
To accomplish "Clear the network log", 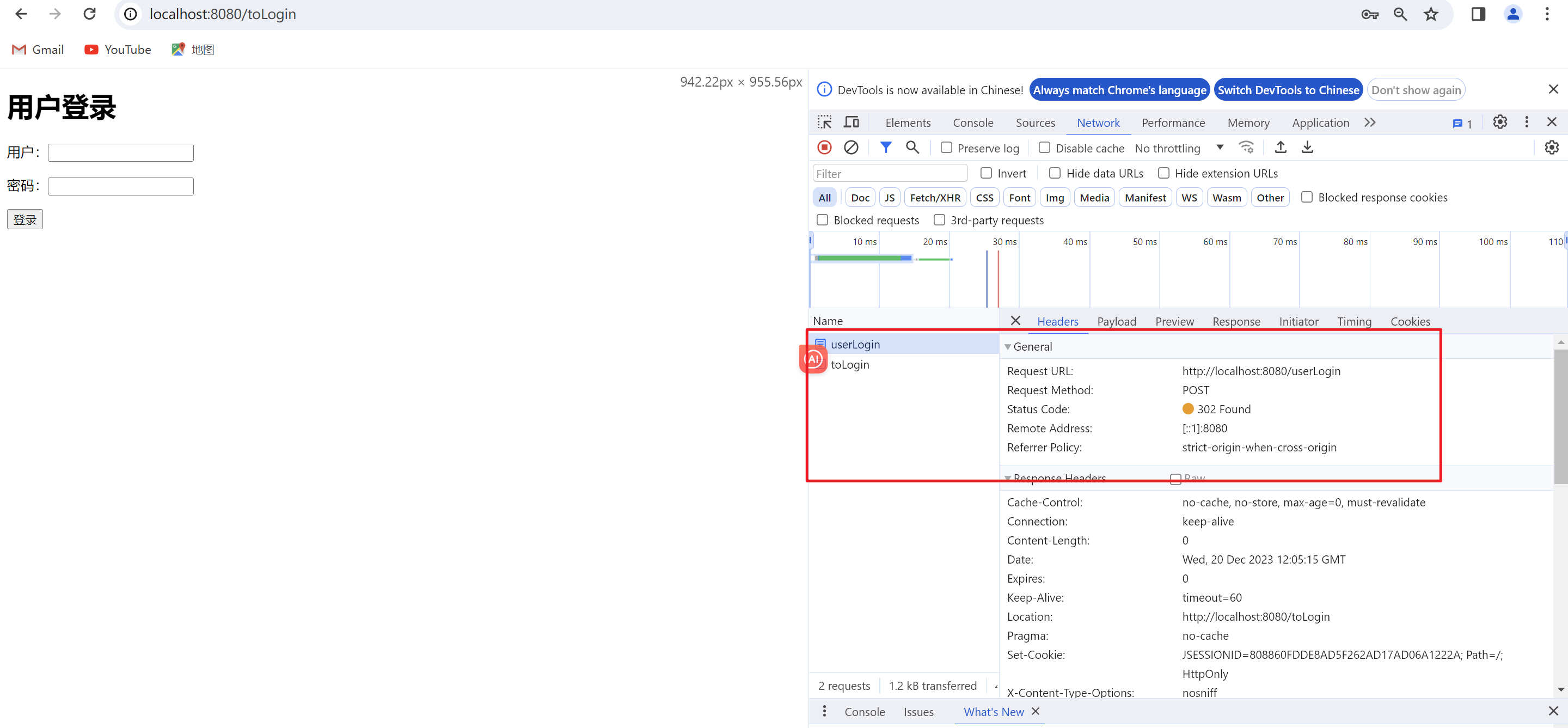I will click(851, 148).
